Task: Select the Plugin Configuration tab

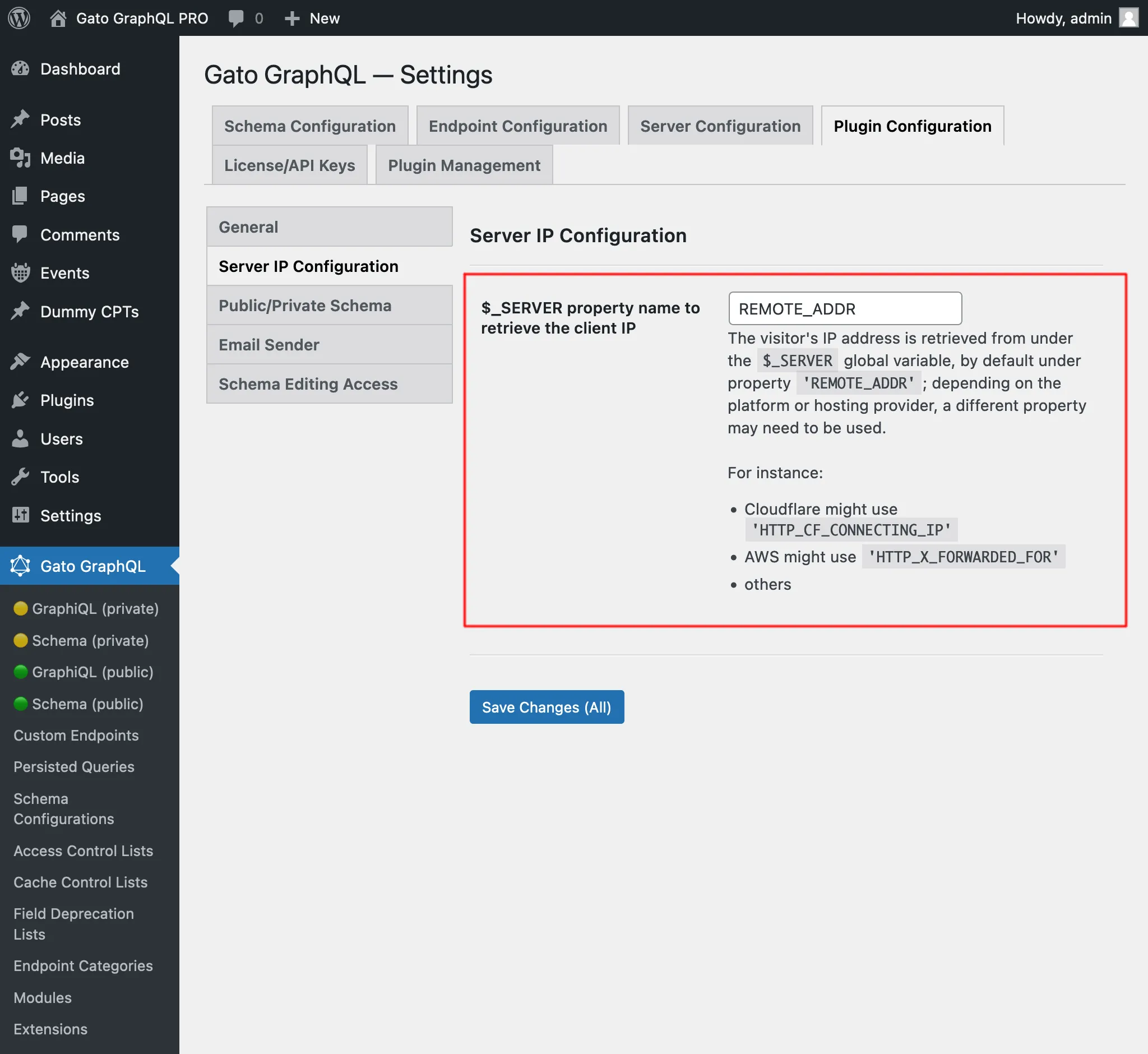Action: [913, 126]
